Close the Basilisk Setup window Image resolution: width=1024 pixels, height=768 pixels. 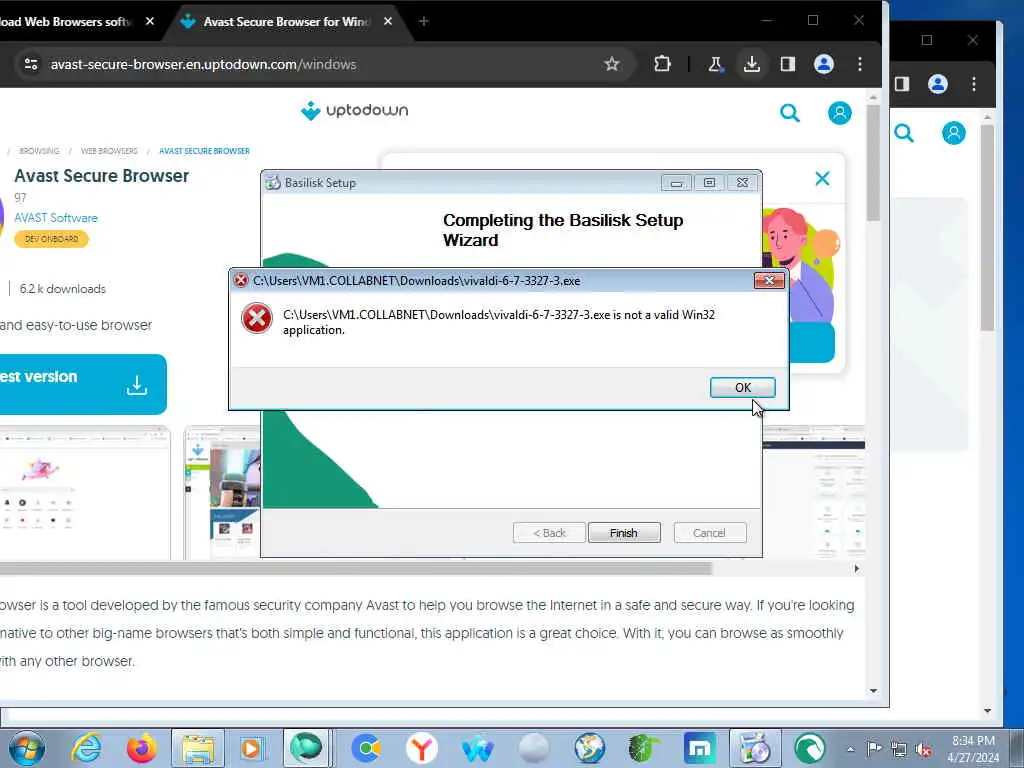point(743,183)
